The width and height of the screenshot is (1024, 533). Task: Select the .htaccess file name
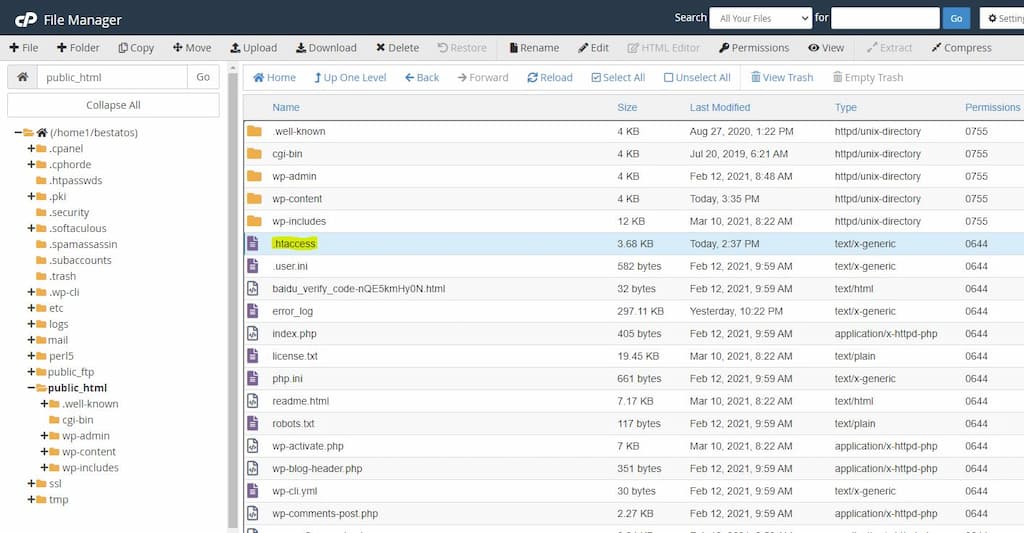pyautogui.click(x=294, y=244)
